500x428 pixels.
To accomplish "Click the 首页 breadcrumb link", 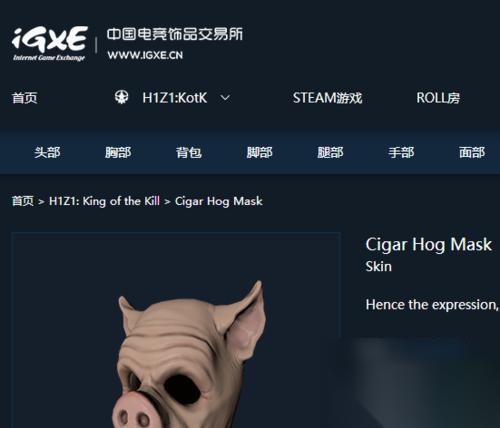I will (x=23, y=201).
